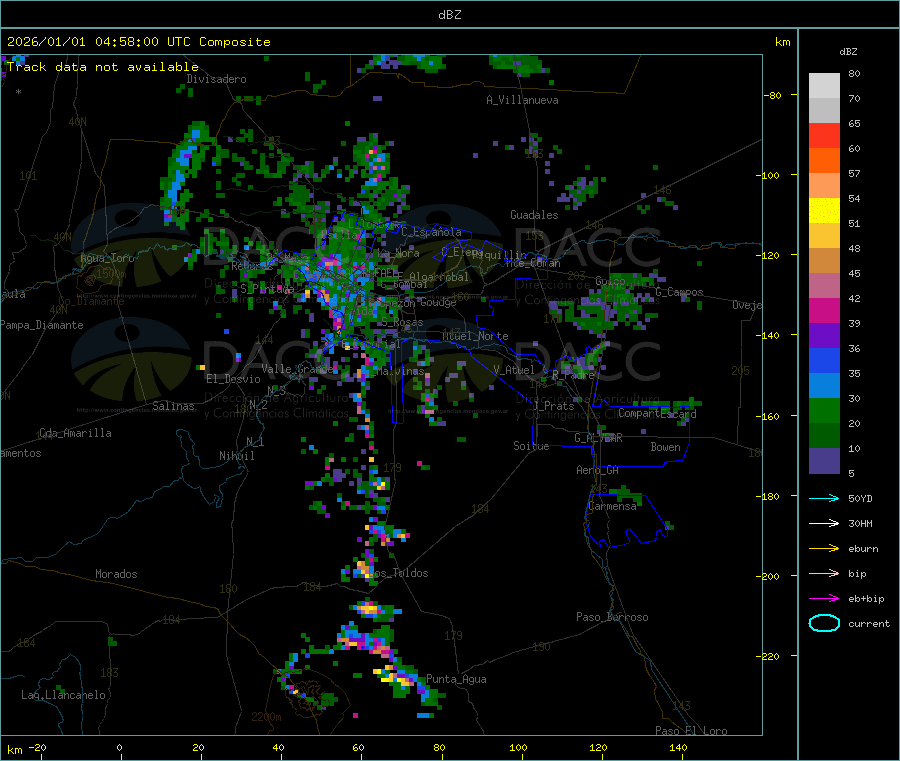900x761 pixels.
Task: Click the G_Campos map label
Action: 679,292
